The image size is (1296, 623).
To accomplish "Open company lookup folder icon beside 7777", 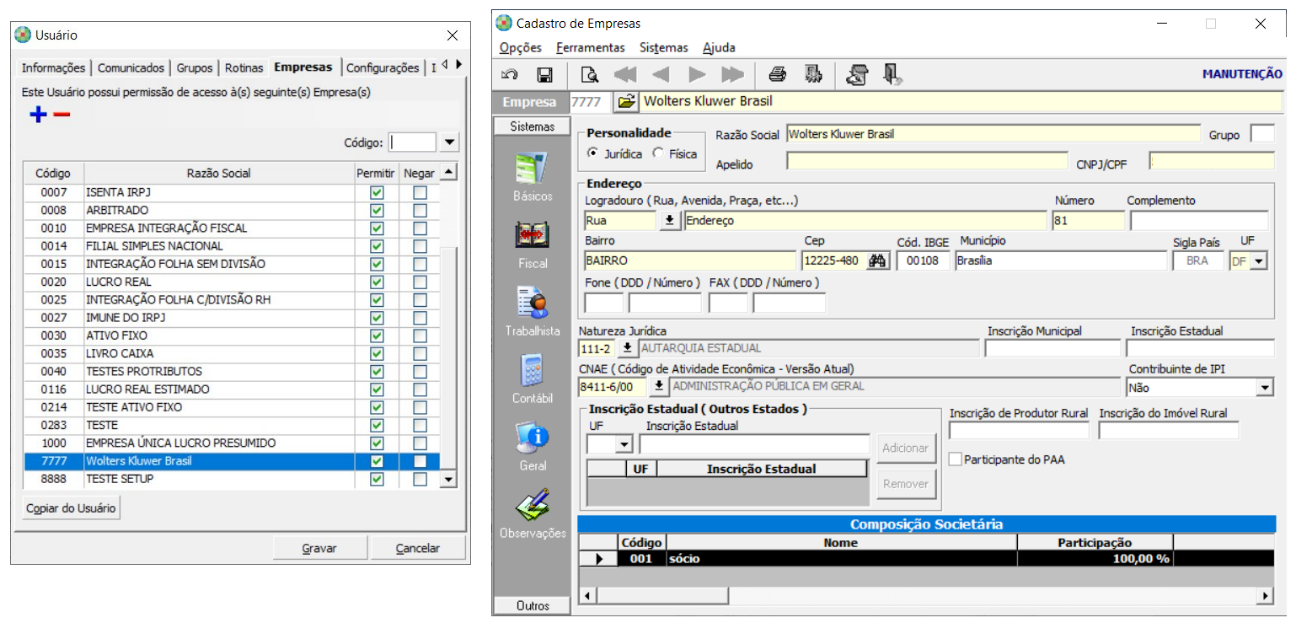I will coord(626,101).
